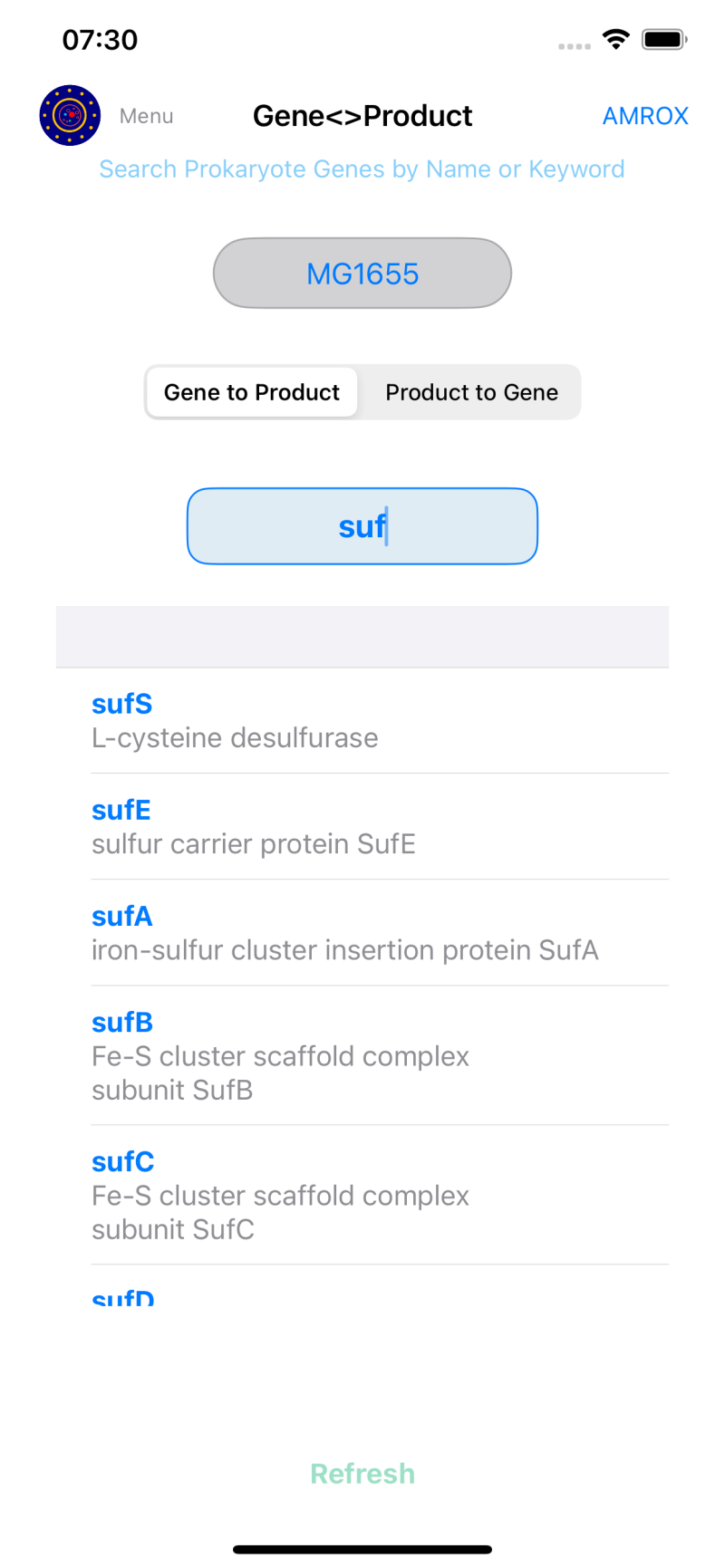This screenshot has height=1568, width=725.
Task: Tap the search prompt subtitle text
Action: (362, 169)
